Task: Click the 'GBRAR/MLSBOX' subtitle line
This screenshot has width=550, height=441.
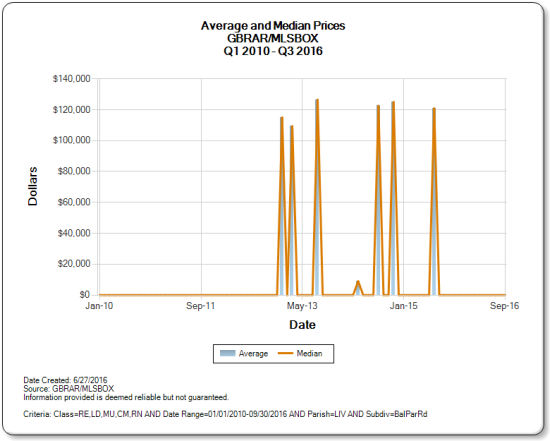Action: 273,38
